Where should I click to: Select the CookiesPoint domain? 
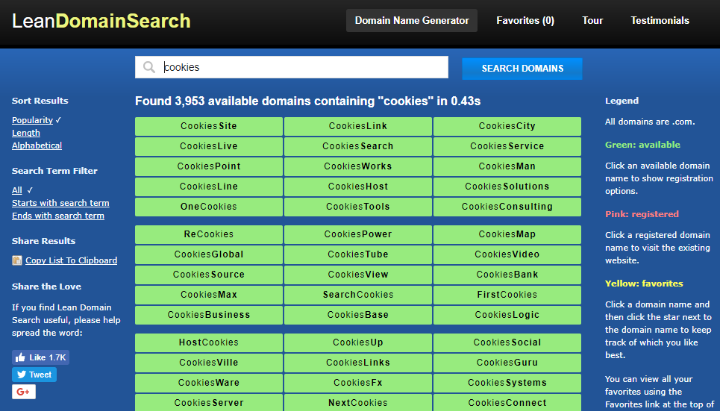[209, 166]
